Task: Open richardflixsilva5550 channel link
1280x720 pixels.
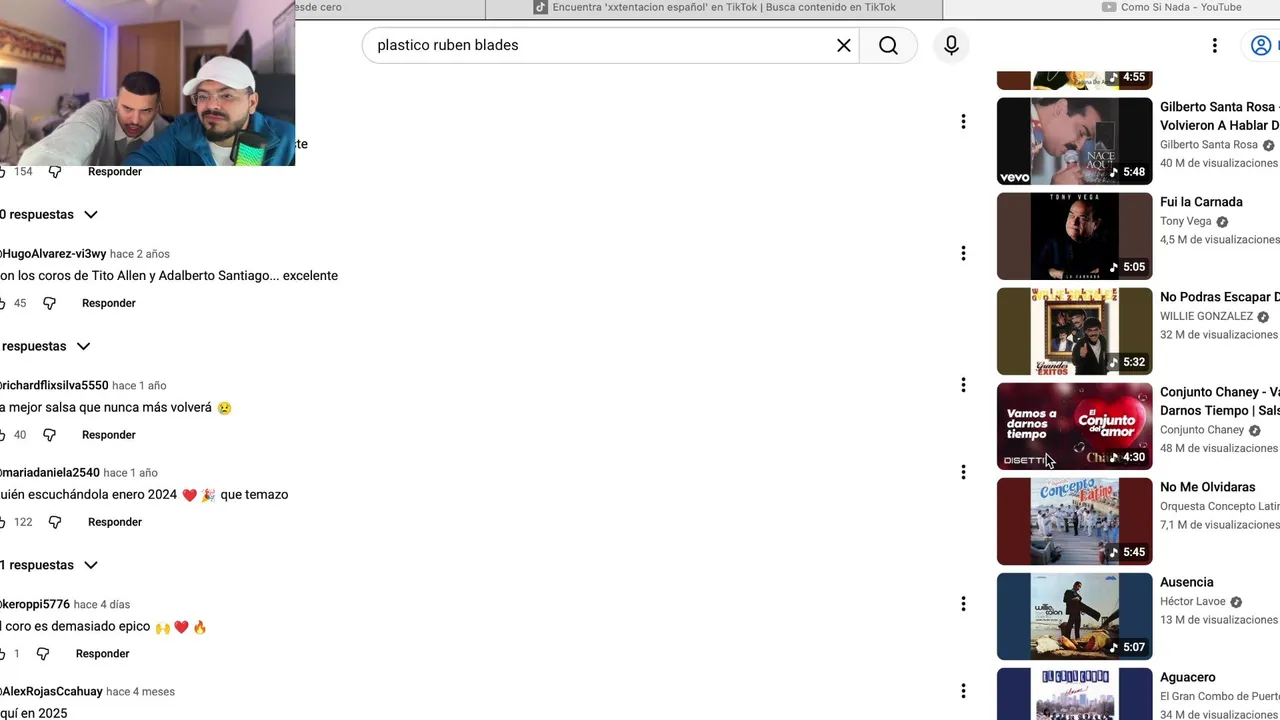Action: (x=54, y=386)
